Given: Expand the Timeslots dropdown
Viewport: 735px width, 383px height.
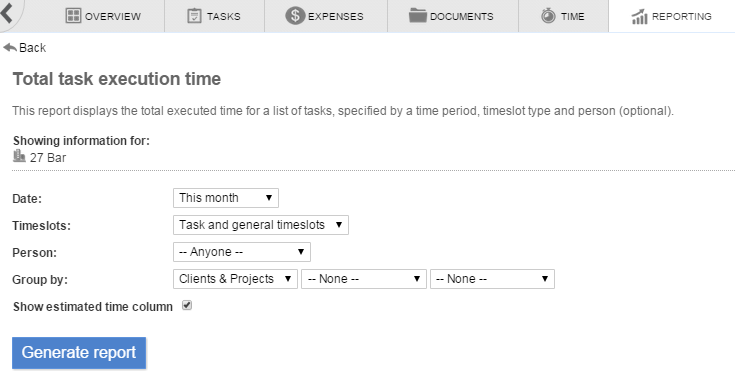Looking at the screenshot, I should pos(261,225).
